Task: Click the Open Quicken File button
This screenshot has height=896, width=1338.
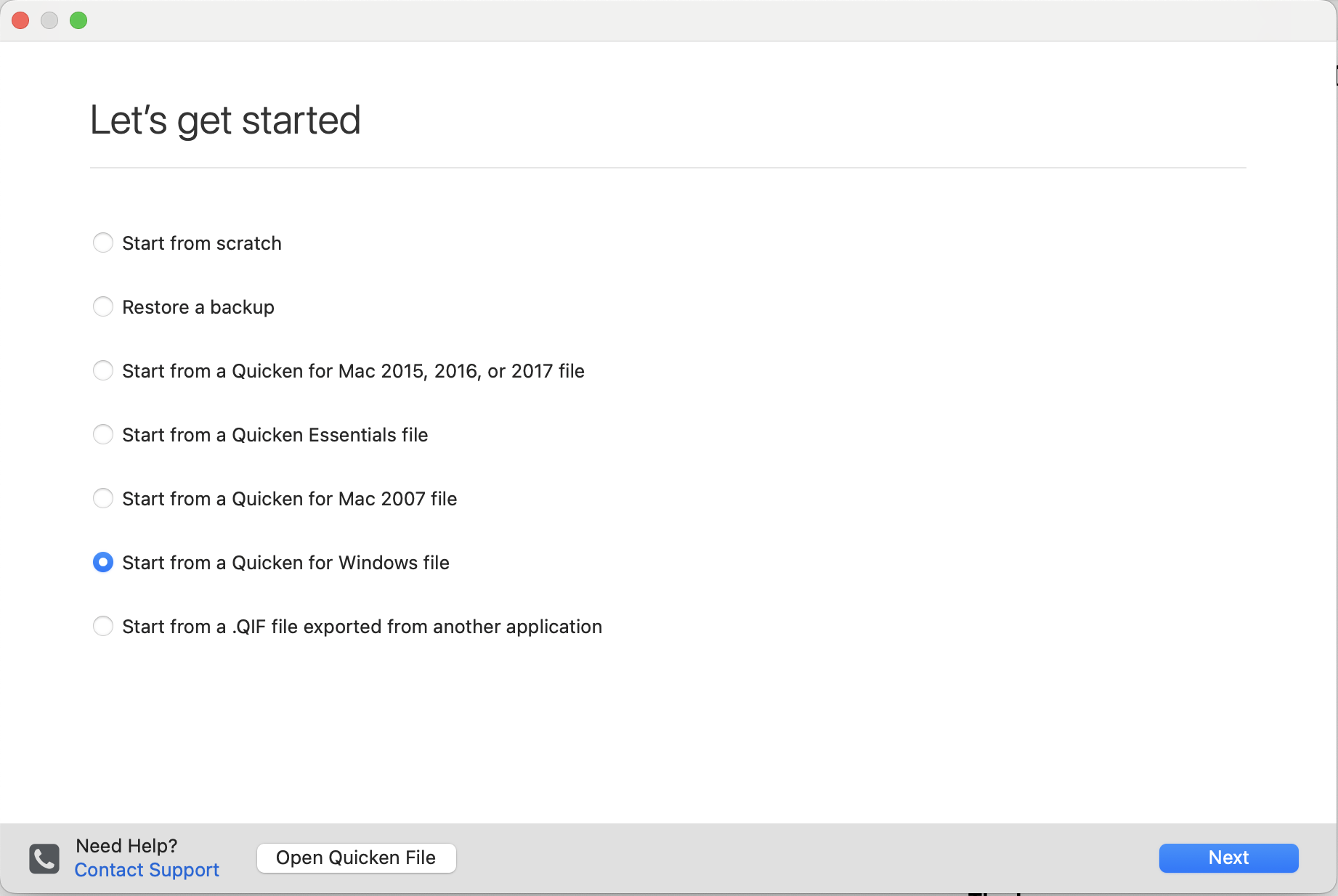Action: pyautogui.click(x=356, y=858)
